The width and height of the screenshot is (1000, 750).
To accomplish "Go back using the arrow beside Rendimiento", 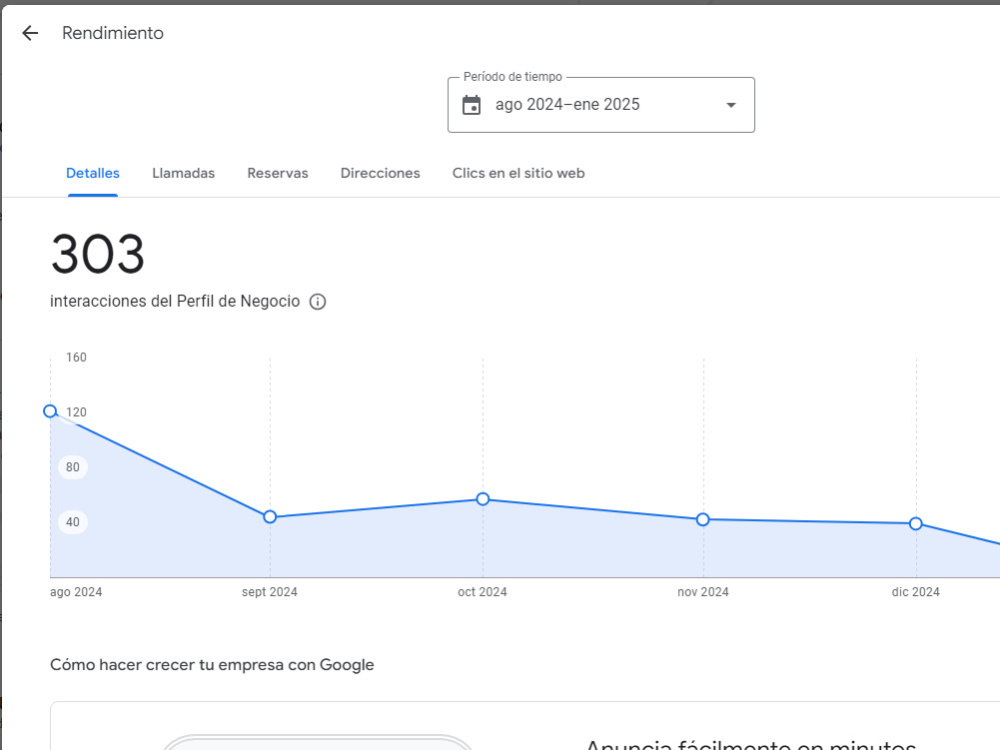I will (x=30, y=33).
